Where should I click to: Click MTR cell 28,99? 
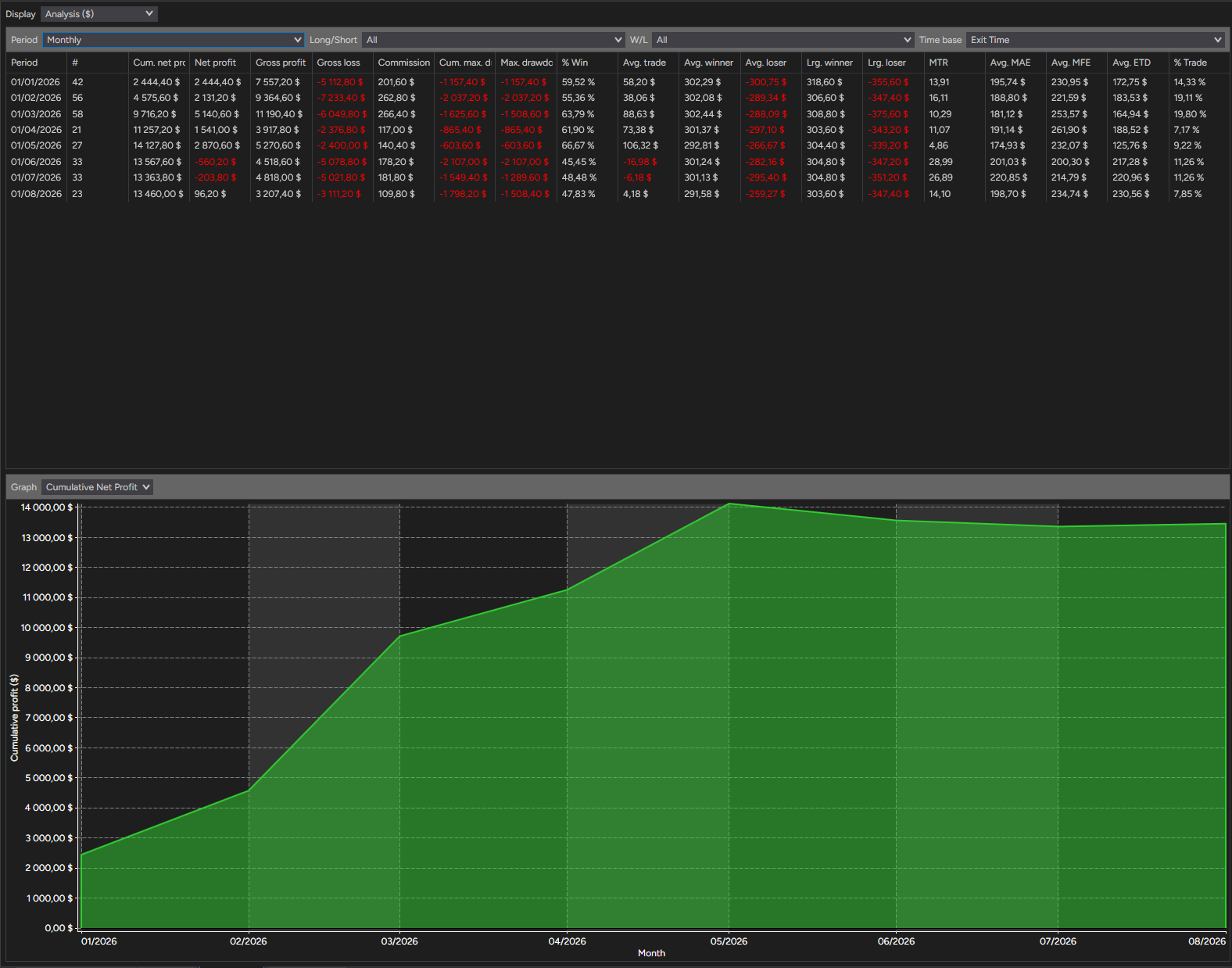940,162
